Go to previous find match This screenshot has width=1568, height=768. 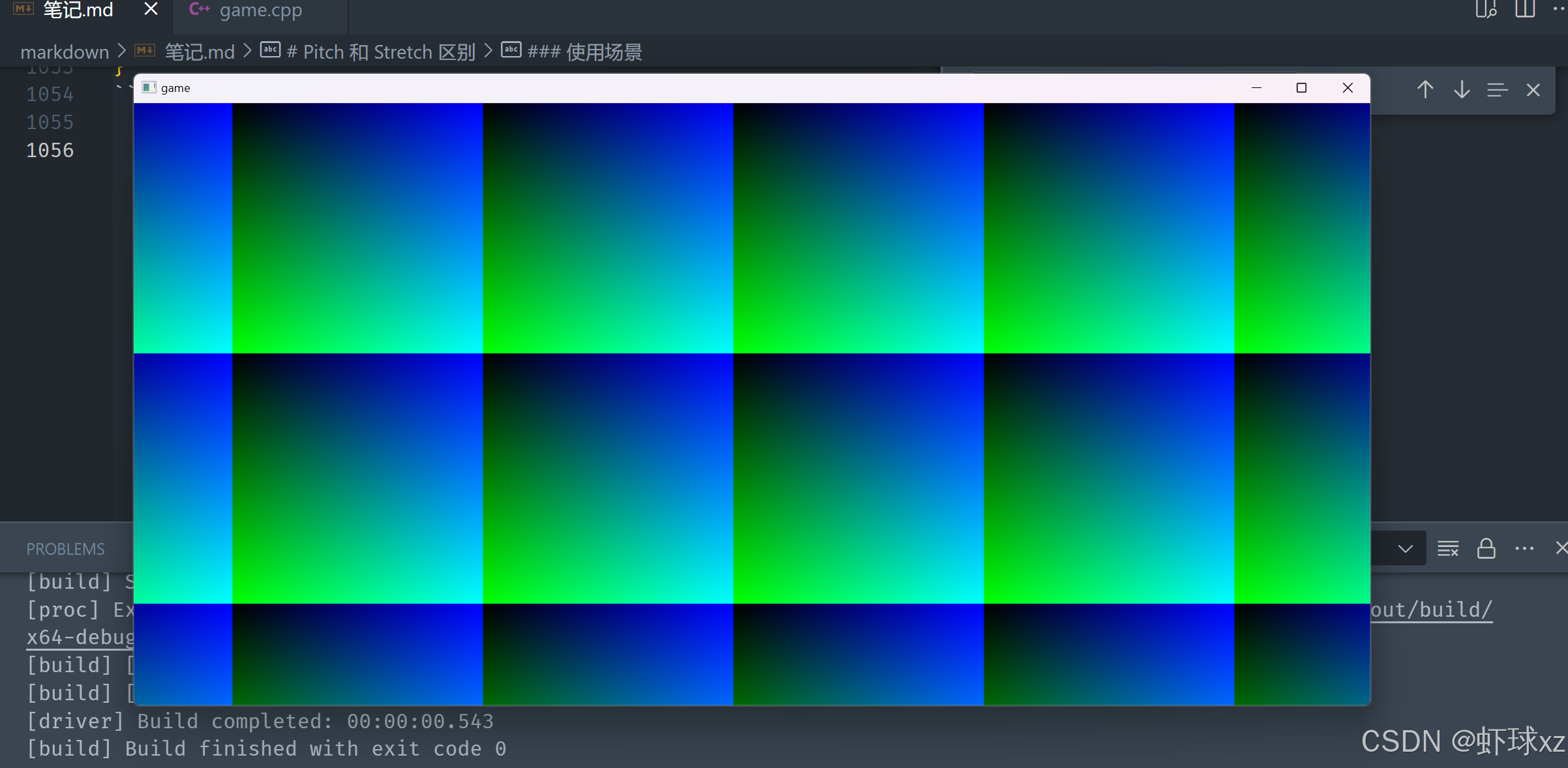(x=1425, y=90)
